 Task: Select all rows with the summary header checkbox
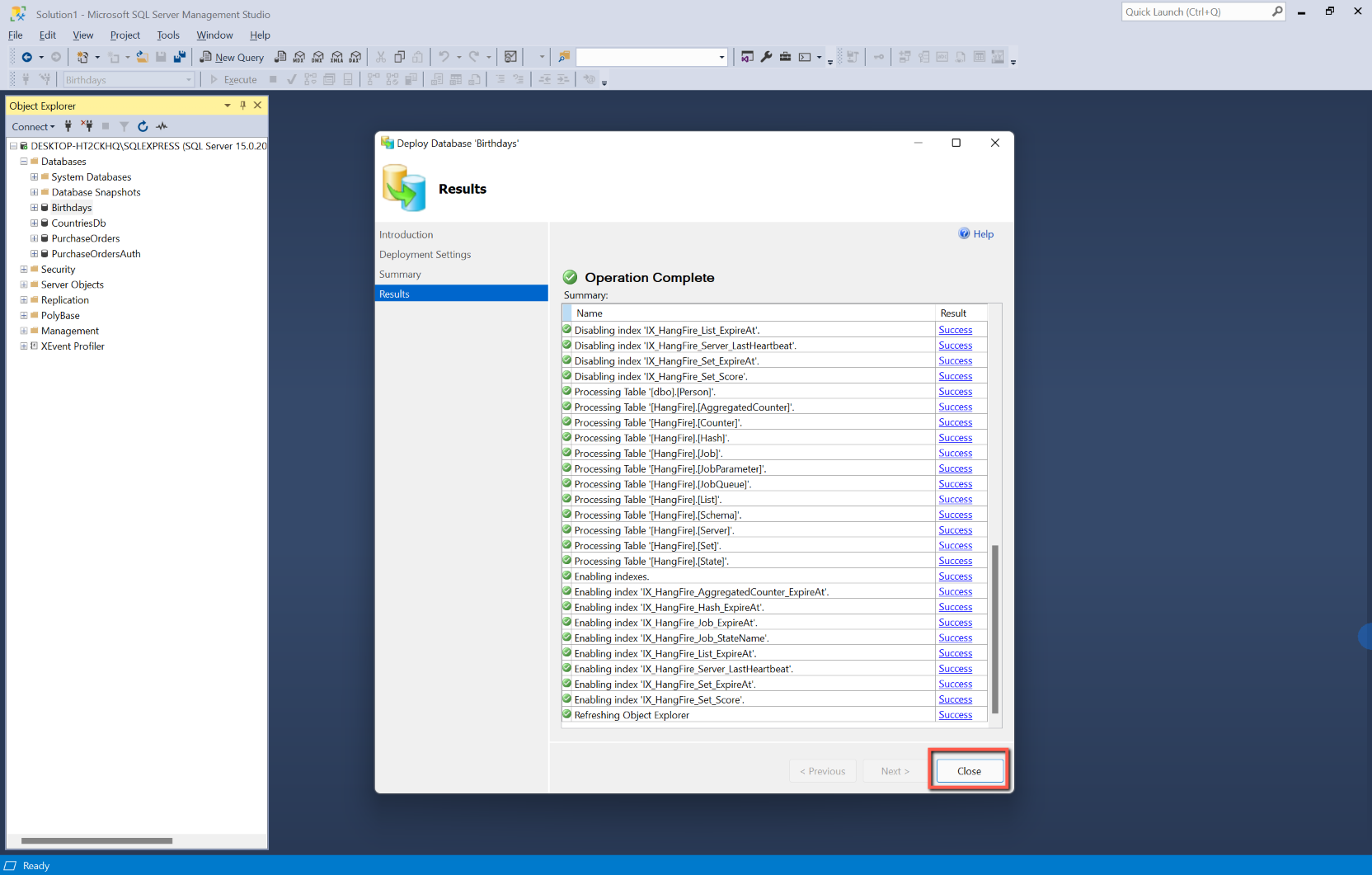click(566, 313)
